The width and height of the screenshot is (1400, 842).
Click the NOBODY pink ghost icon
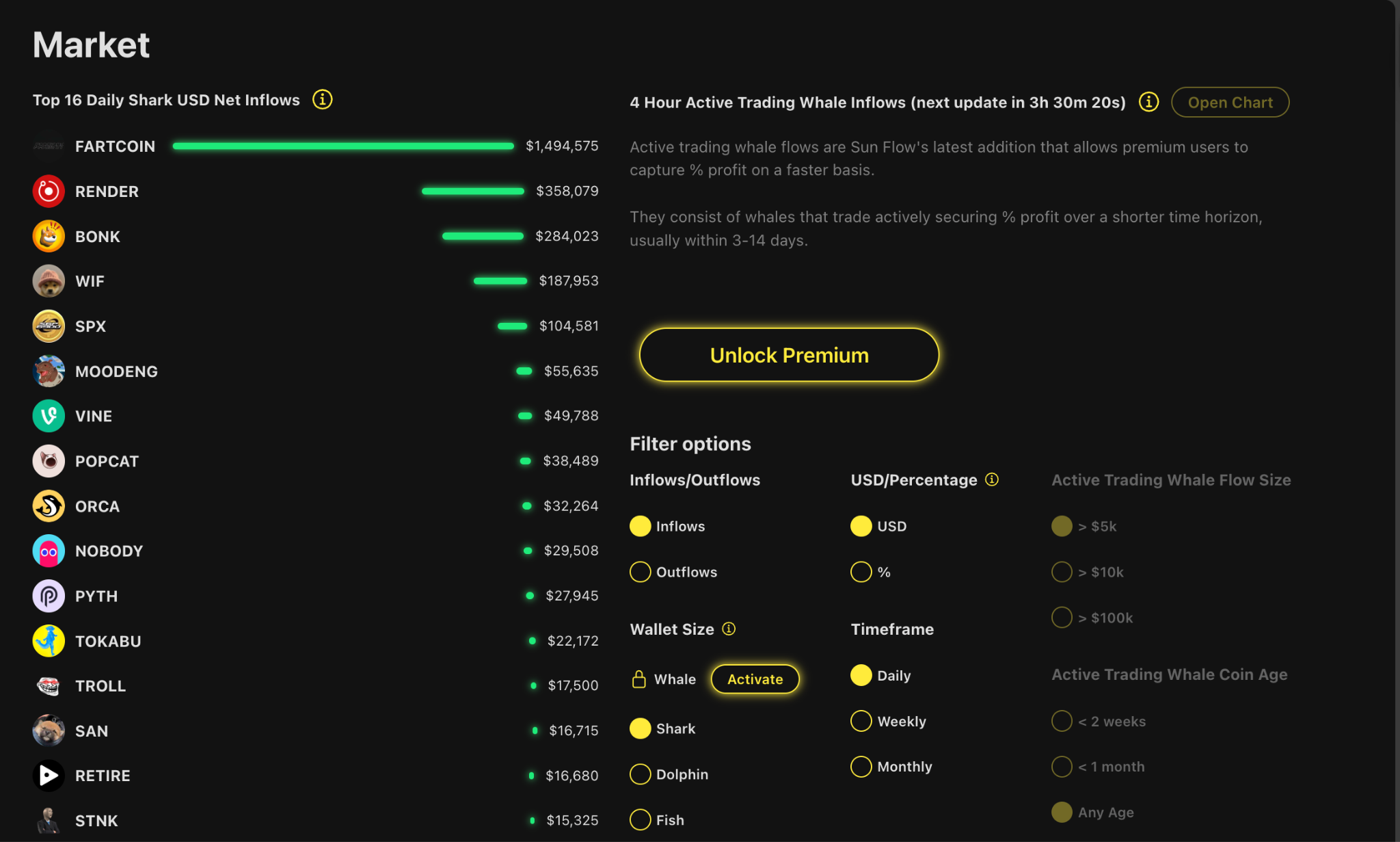click(x=49, y=551)
